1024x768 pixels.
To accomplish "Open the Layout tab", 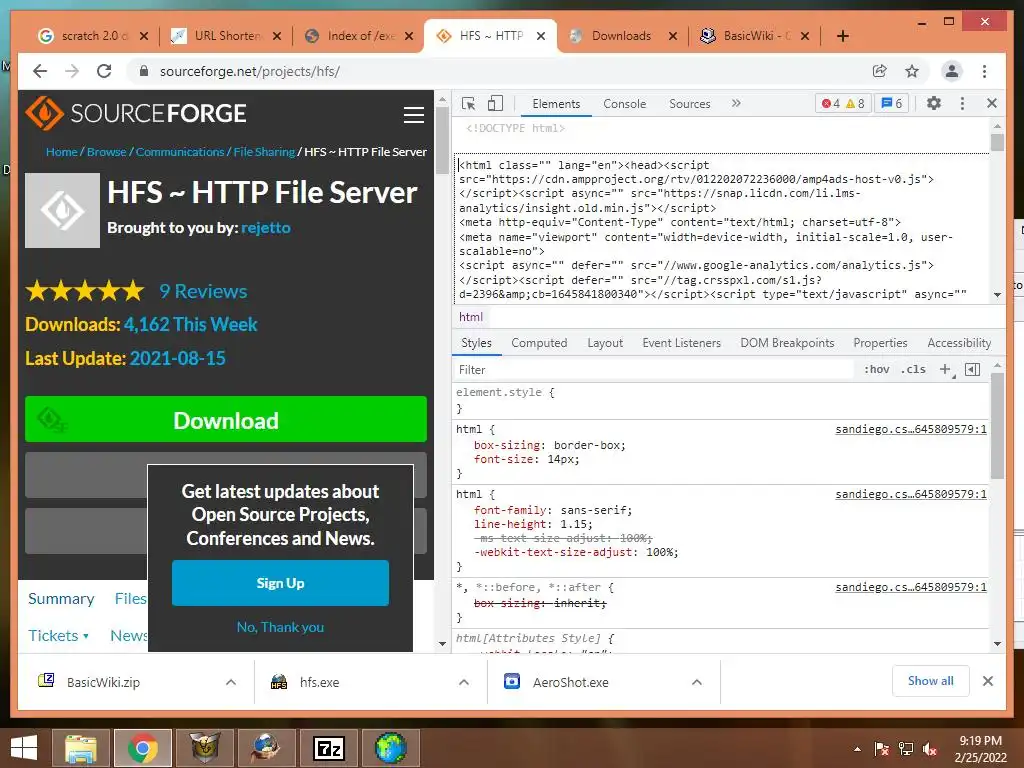I will [605, 343].
